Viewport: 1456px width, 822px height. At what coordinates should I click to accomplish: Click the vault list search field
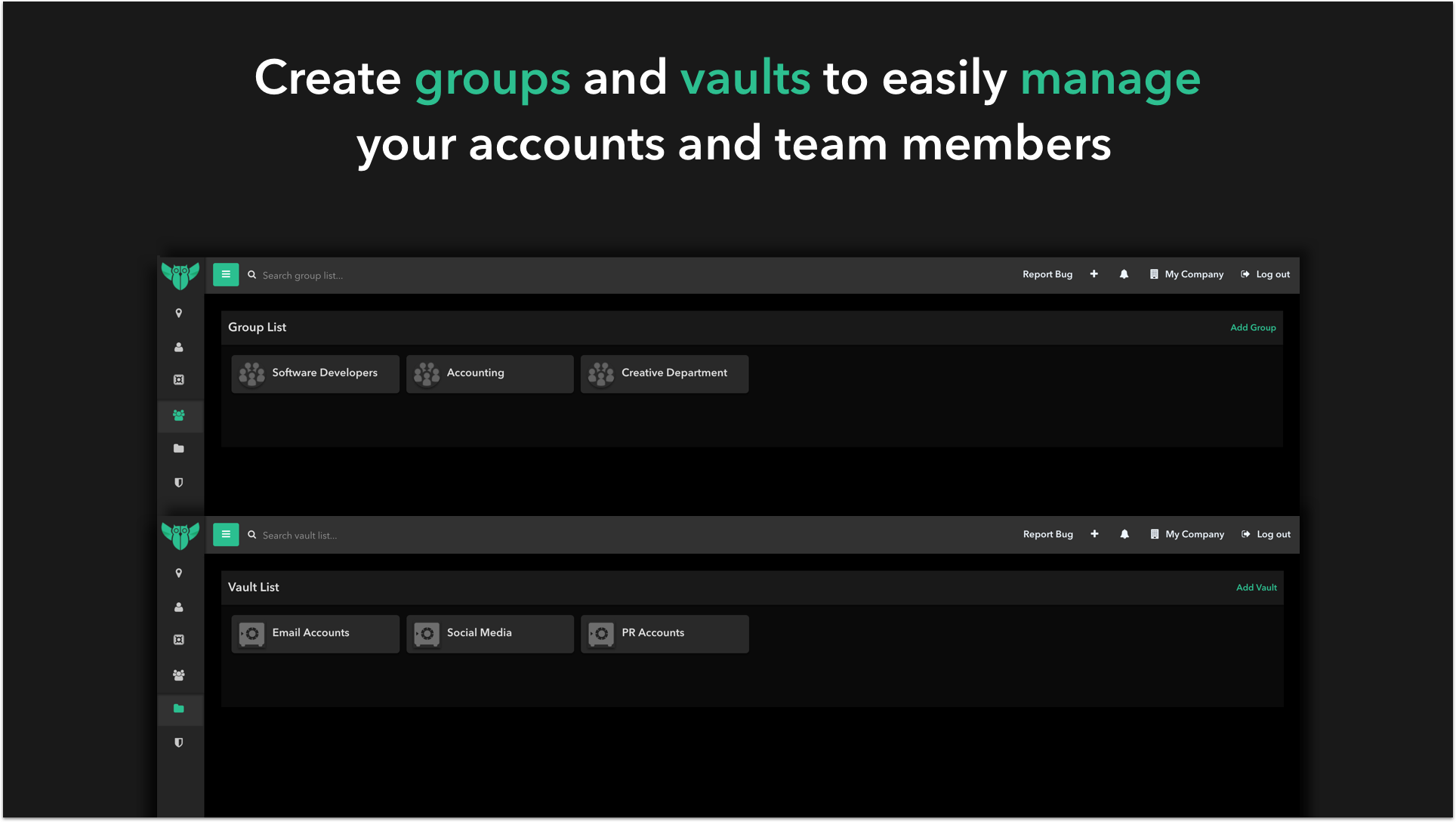point(340,535)
